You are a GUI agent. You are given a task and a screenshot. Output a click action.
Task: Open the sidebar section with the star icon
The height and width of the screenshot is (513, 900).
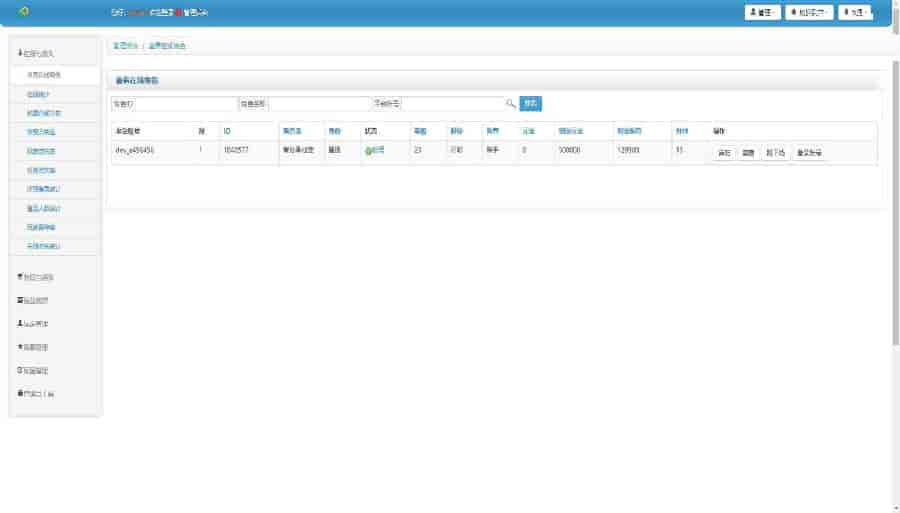(33, 348)
